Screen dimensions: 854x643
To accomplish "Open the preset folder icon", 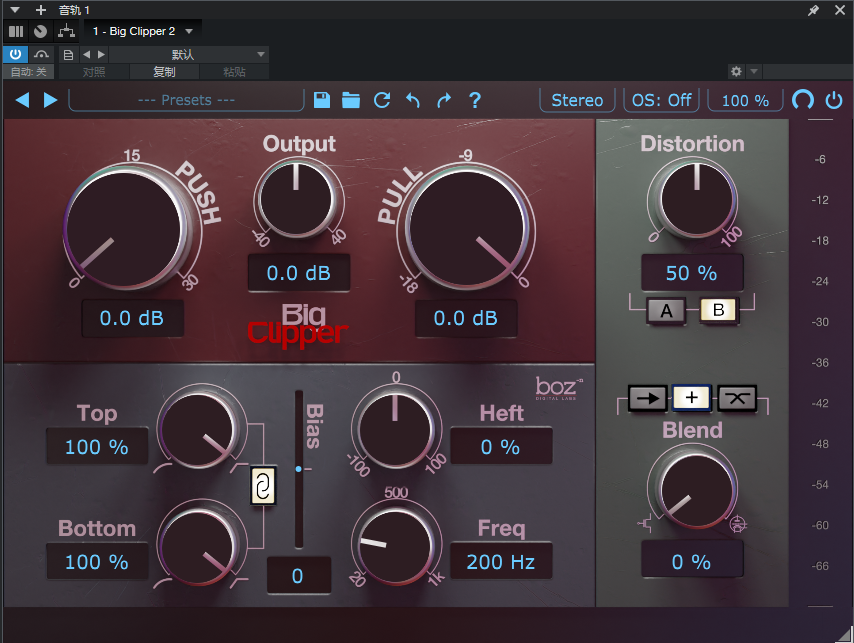I will pos(351,100).
